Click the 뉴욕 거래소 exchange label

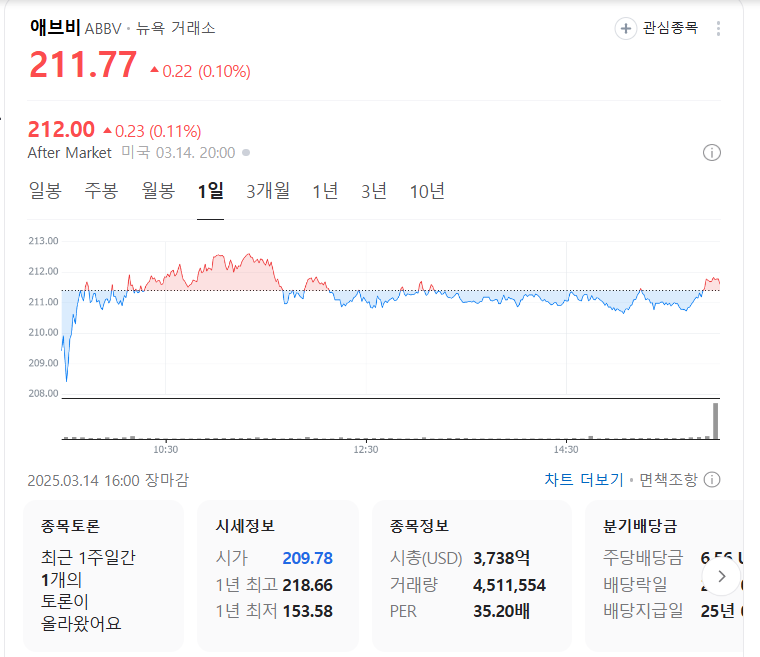click(x=175, y=28)
